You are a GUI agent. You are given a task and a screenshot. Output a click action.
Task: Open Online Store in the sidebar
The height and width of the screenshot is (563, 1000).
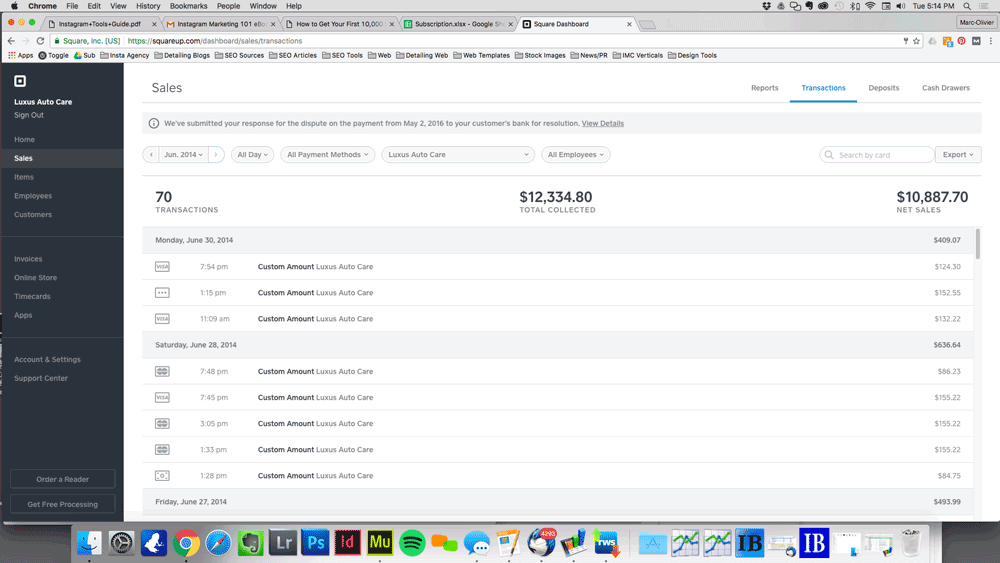(x=36, y=277)
